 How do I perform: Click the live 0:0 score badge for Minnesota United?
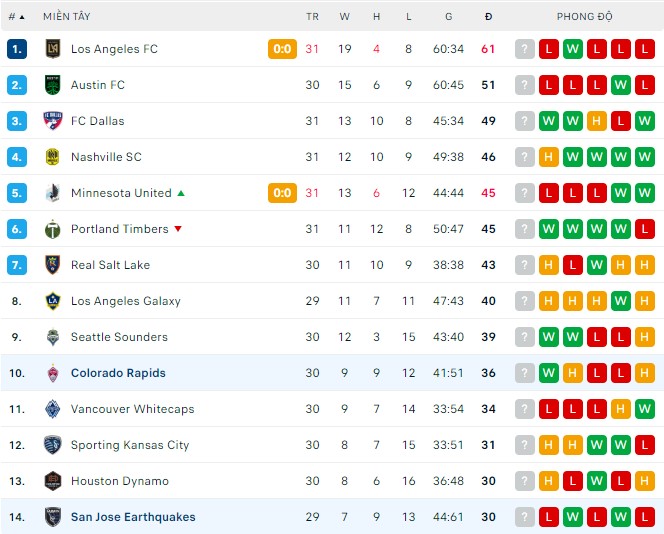coord(282,193)
